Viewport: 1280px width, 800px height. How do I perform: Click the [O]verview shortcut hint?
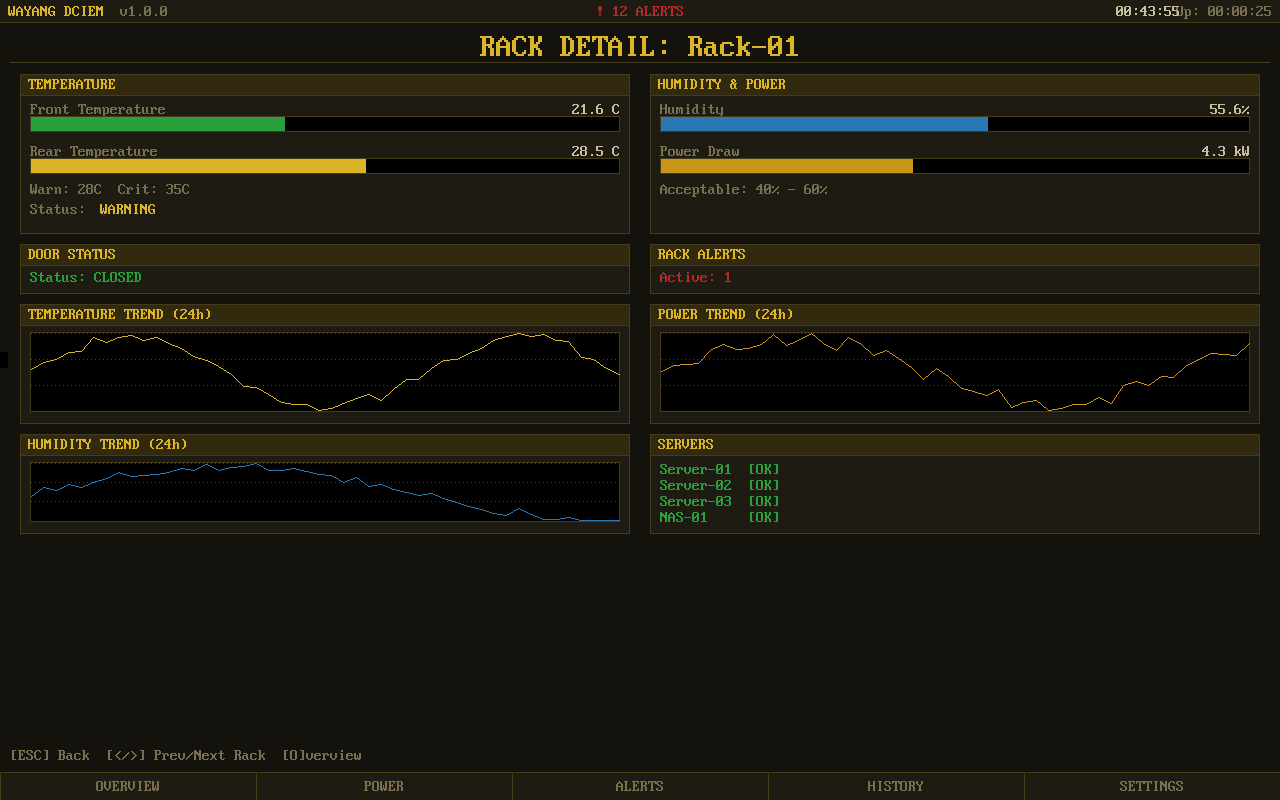(322, 755)
